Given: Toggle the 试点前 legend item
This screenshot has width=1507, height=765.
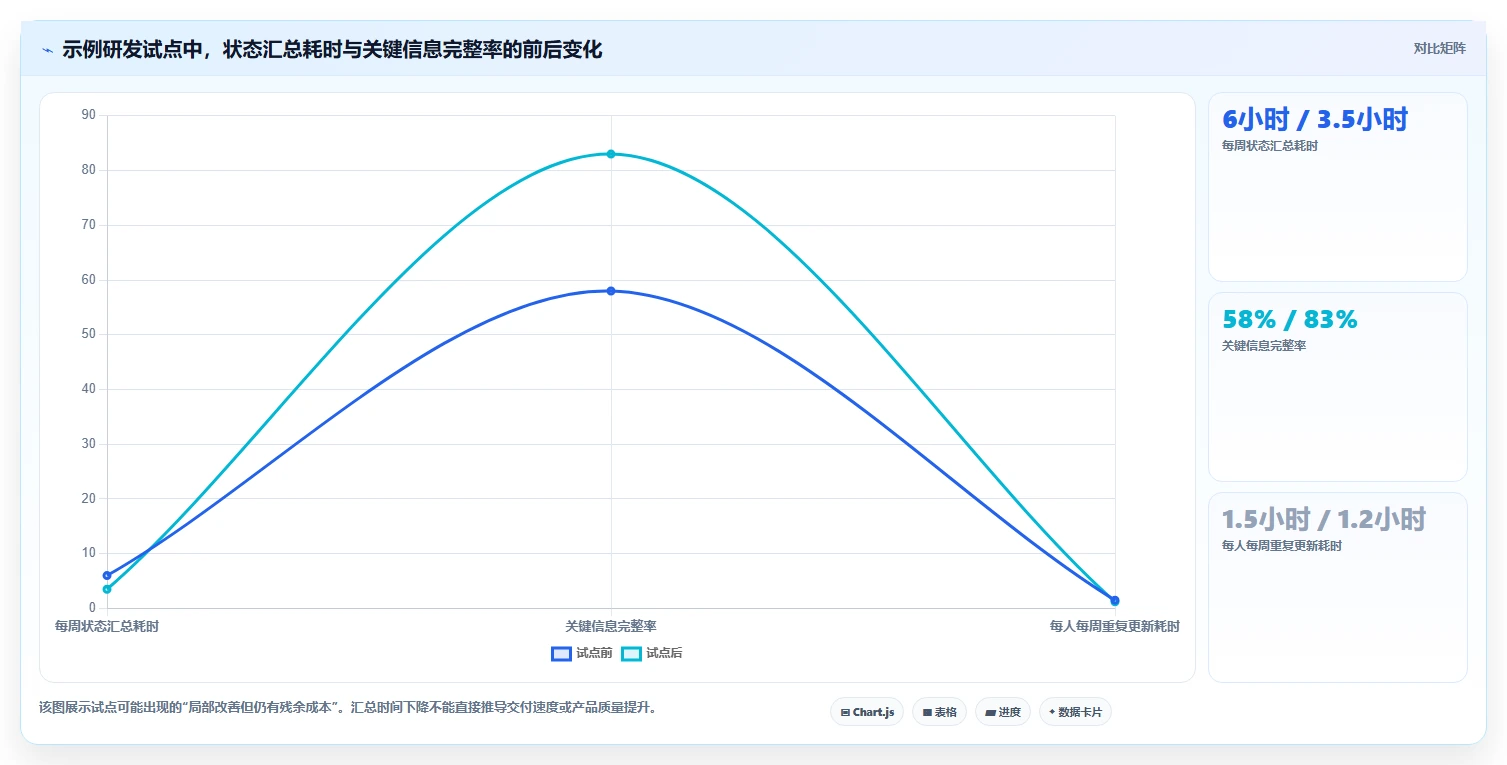Looking at the screenshot, I should tap(582, 653).
